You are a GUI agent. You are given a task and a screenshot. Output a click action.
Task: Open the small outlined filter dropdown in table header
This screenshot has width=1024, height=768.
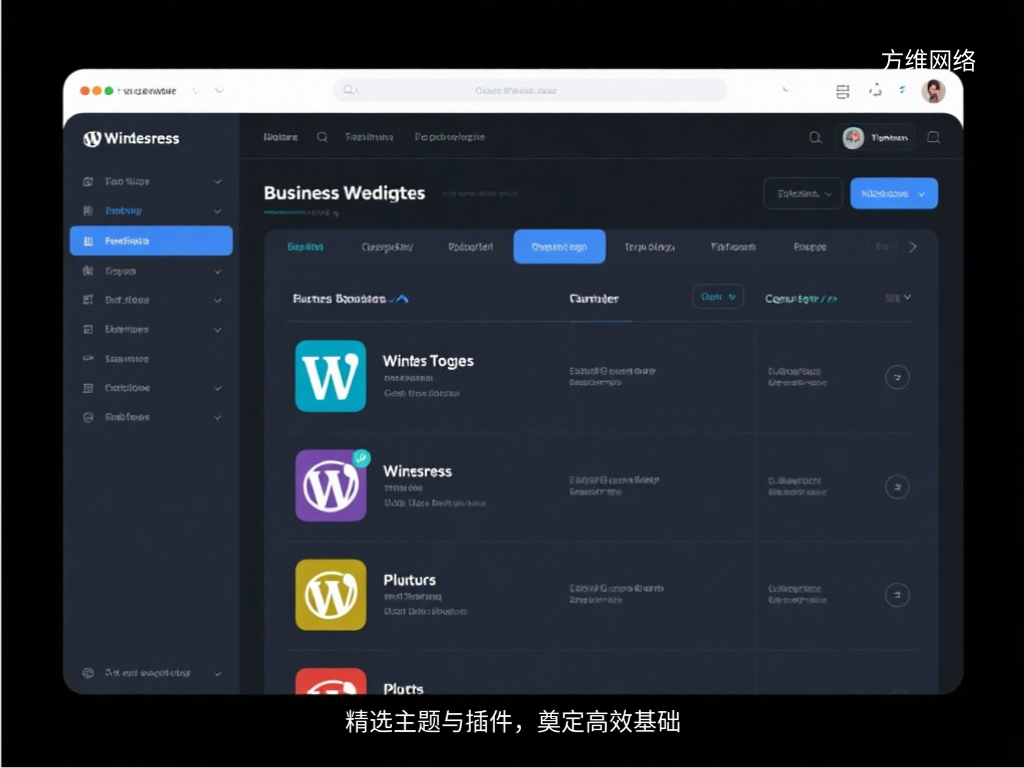[x=717, y=297]
